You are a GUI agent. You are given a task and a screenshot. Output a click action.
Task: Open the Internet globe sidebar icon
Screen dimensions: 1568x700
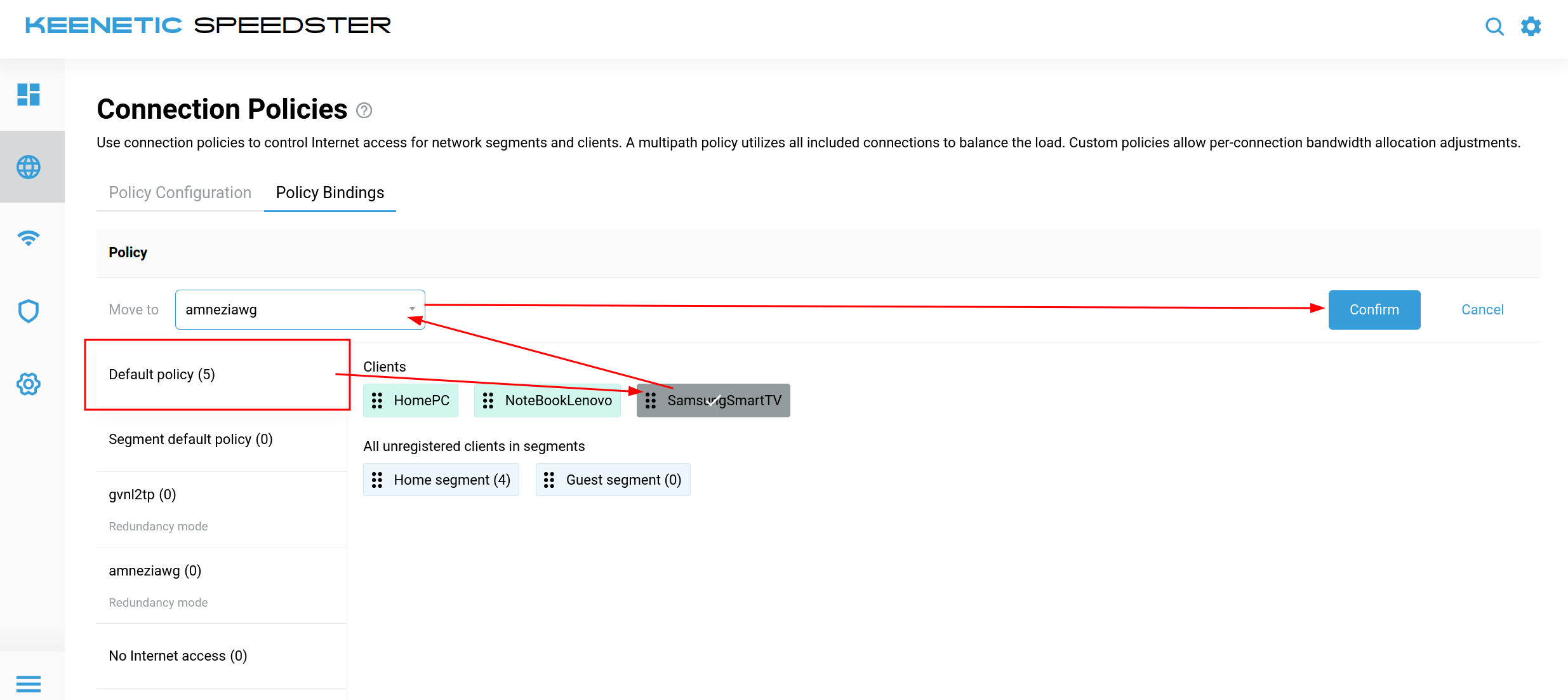[x=29, y=167]
